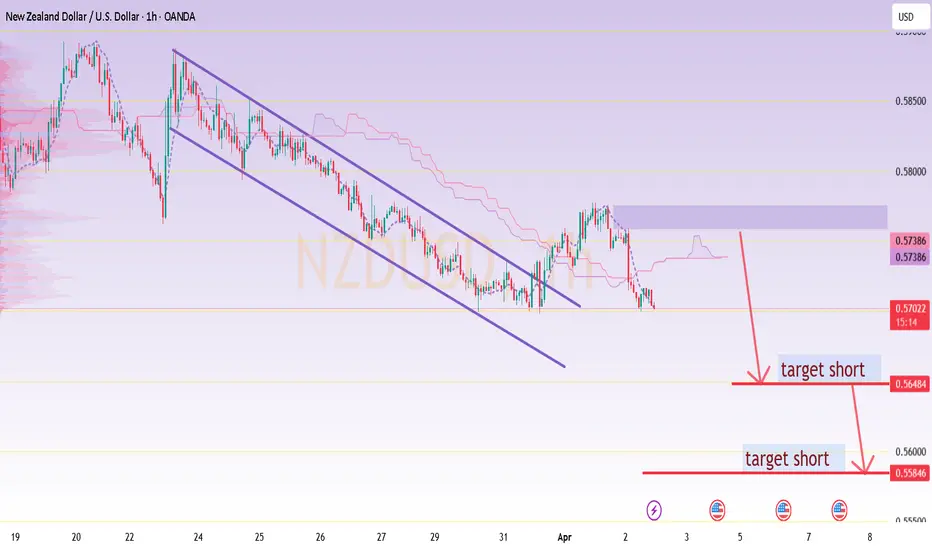Screen dimensions: 932x550
Task: Click the date 25 on the time axis
Action: (x=259, y=537)
